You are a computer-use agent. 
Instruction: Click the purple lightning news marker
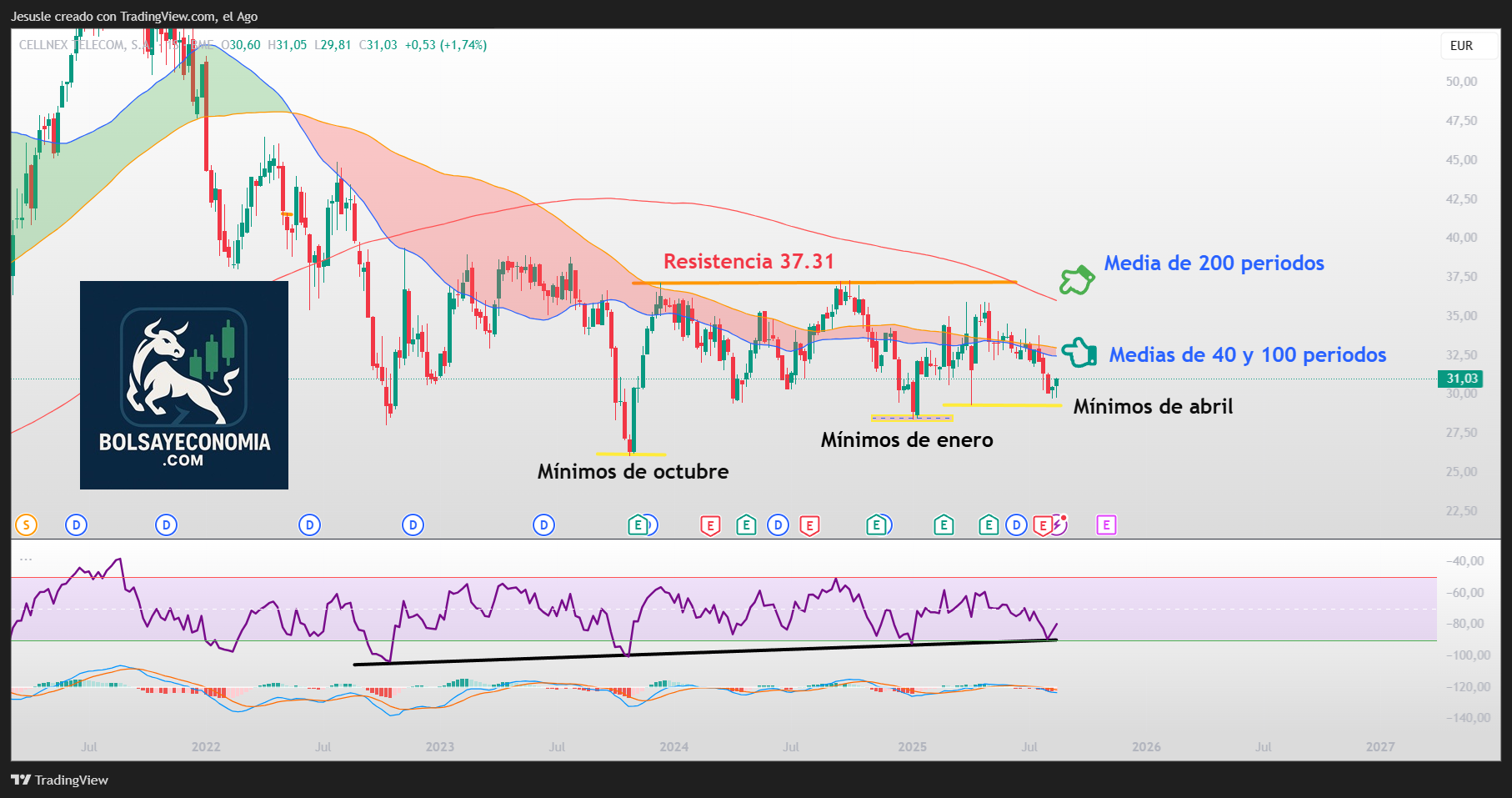point(1059,524)
